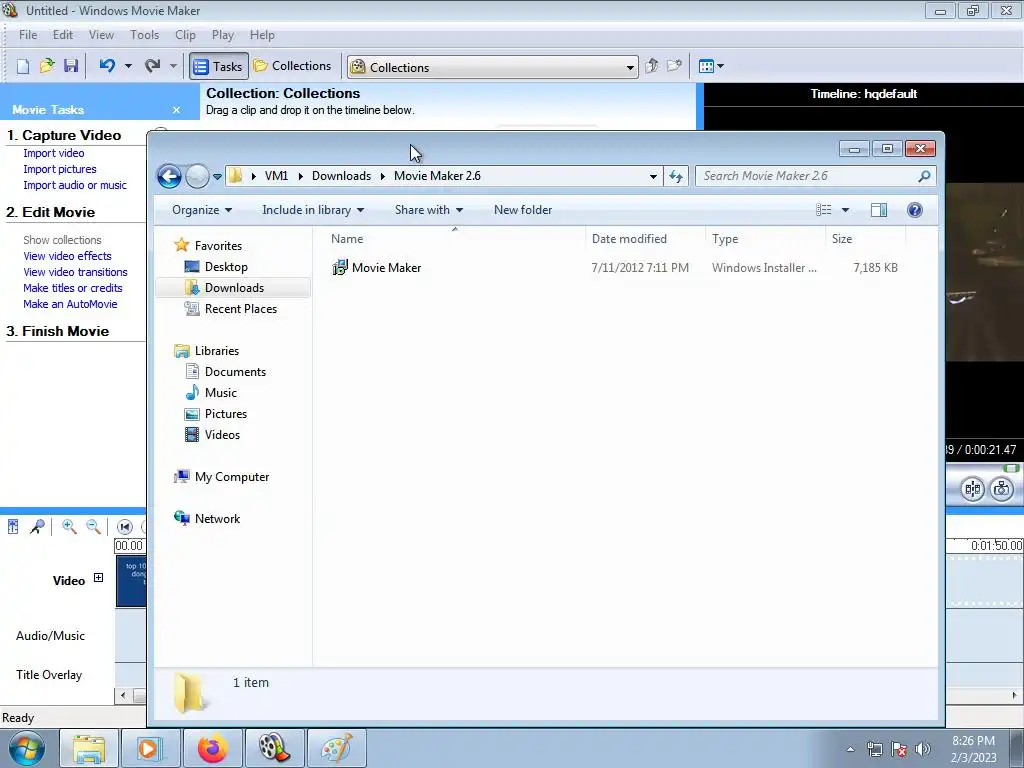The image size is (1024, 768).
Task: Take picture from preview button
Action: [x=1001, y=489]
